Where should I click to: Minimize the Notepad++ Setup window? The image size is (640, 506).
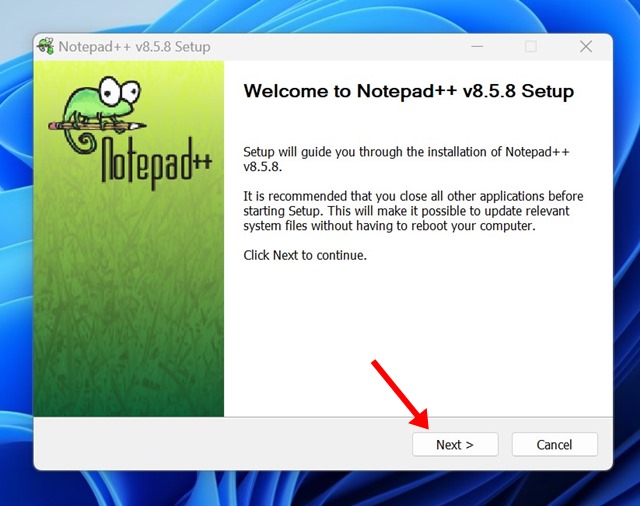pos(477,47)
